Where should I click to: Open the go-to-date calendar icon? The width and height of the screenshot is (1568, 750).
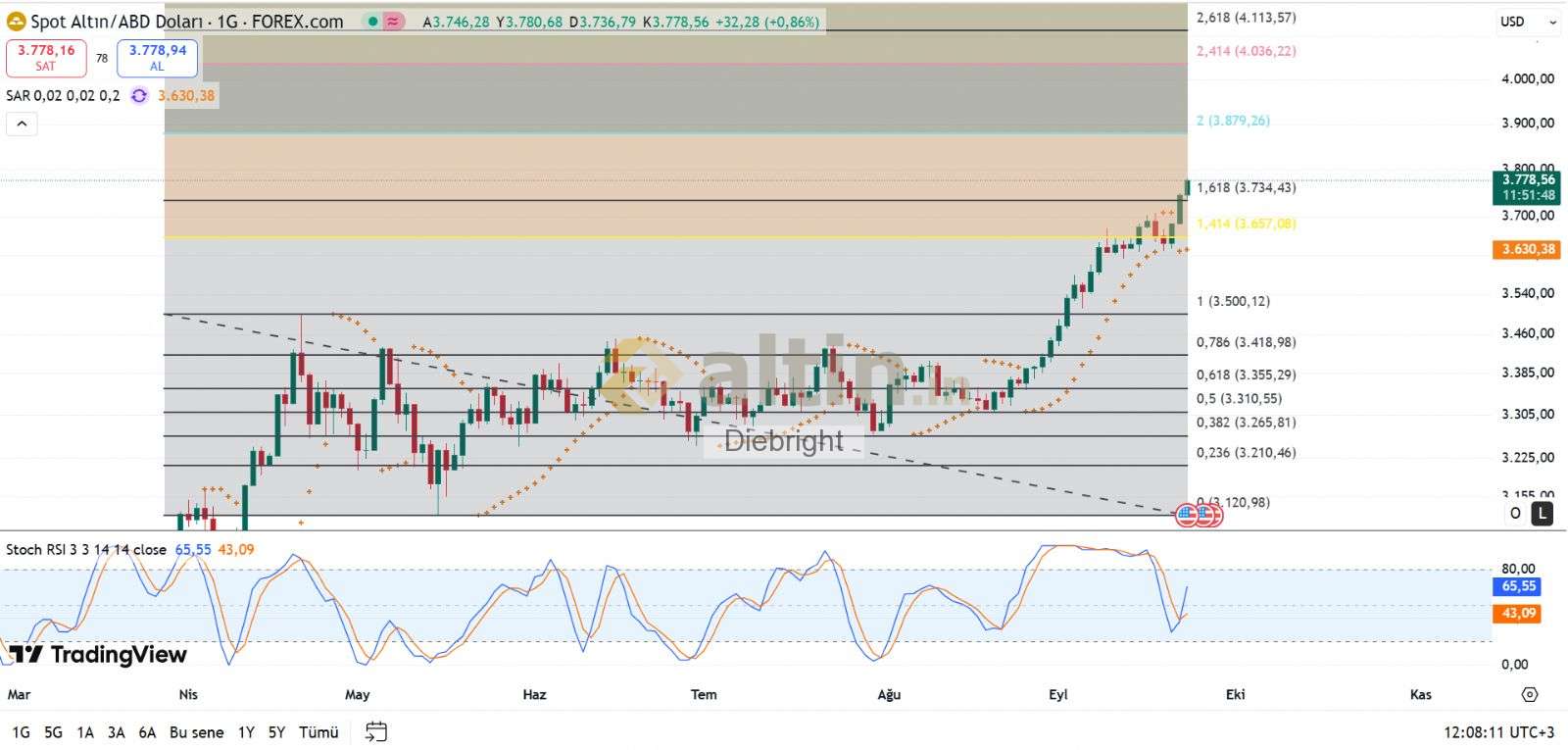coord(376,731)
